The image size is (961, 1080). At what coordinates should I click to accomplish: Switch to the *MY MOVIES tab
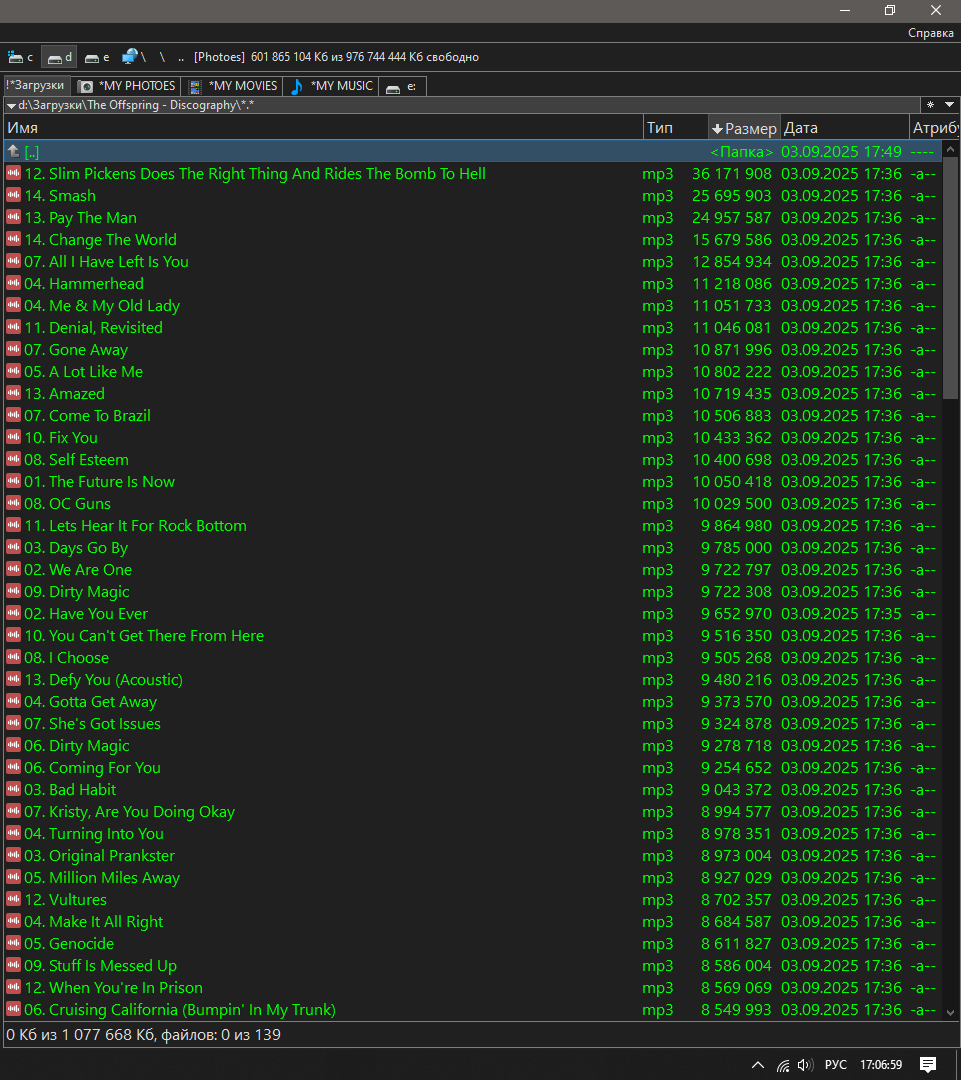click(x=234, y=86)
